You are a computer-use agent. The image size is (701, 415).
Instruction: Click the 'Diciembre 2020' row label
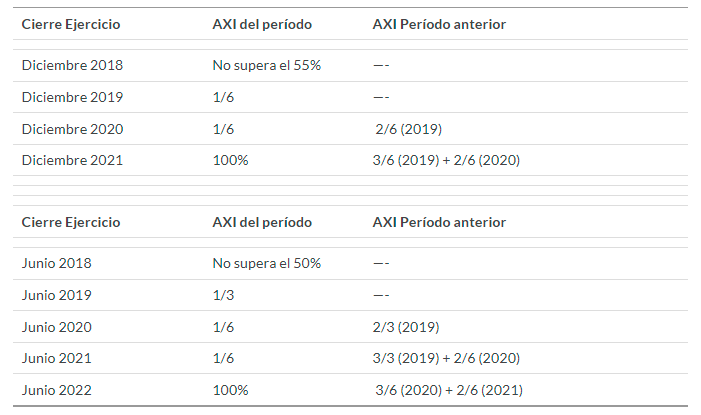tap(72, 129)
